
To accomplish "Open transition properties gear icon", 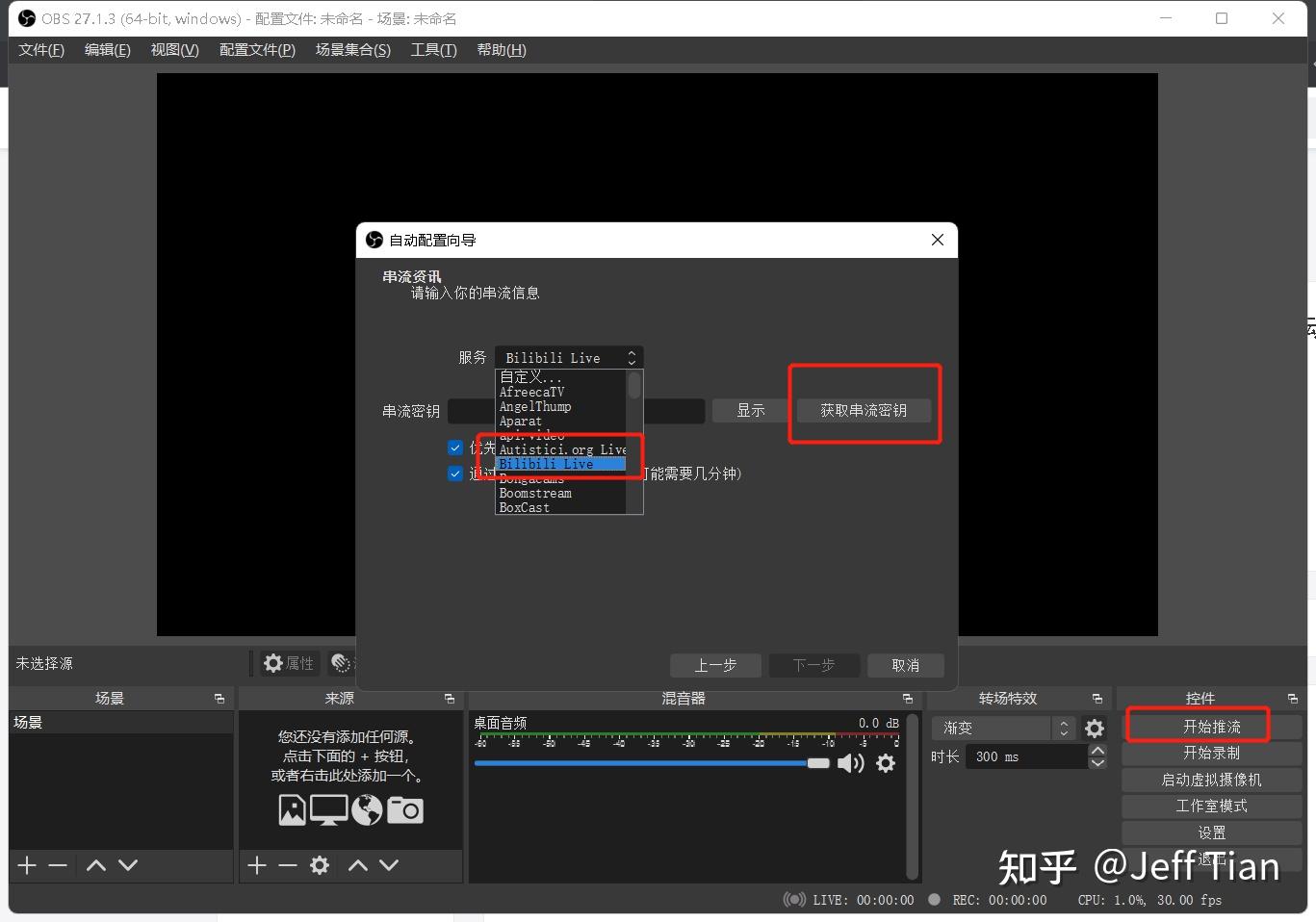I will pos(1095,729).
